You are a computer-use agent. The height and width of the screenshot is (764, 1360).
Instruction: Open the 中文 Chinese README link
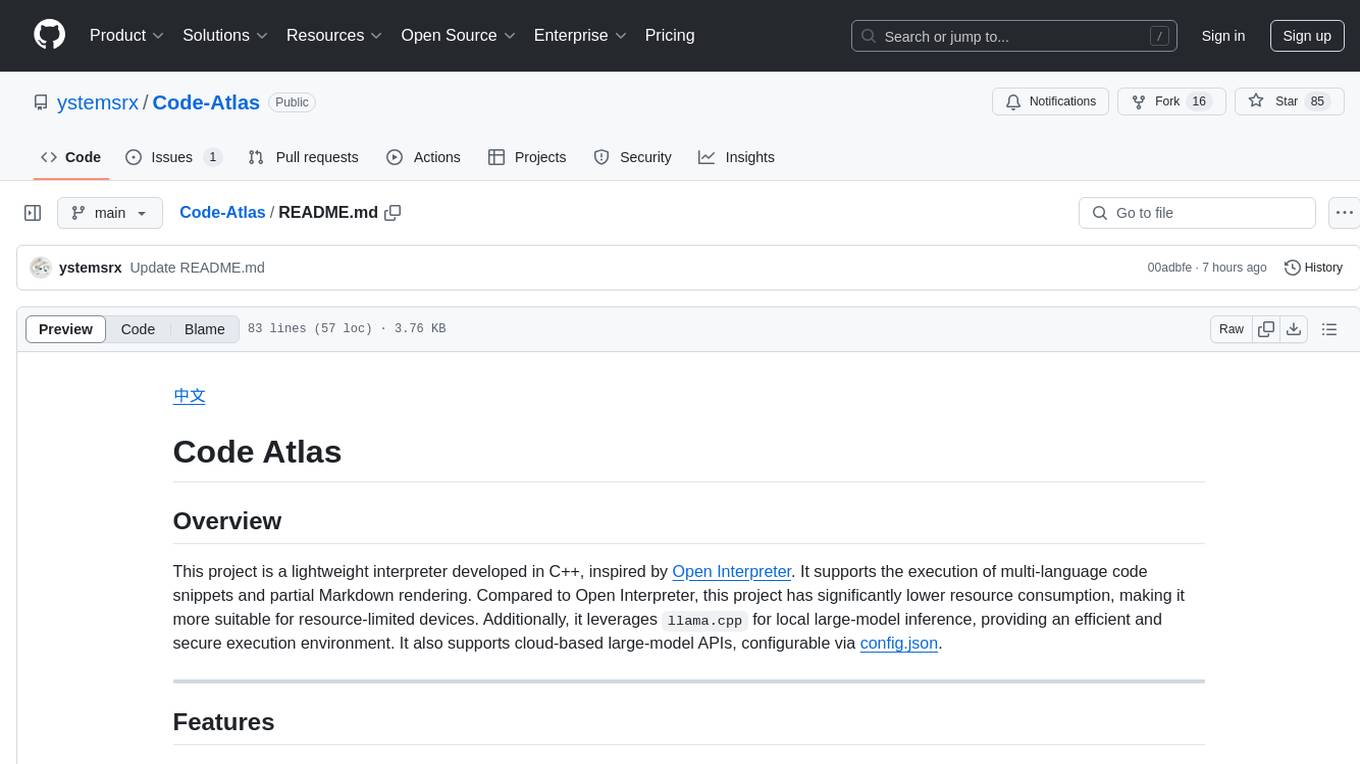[189, 395]
